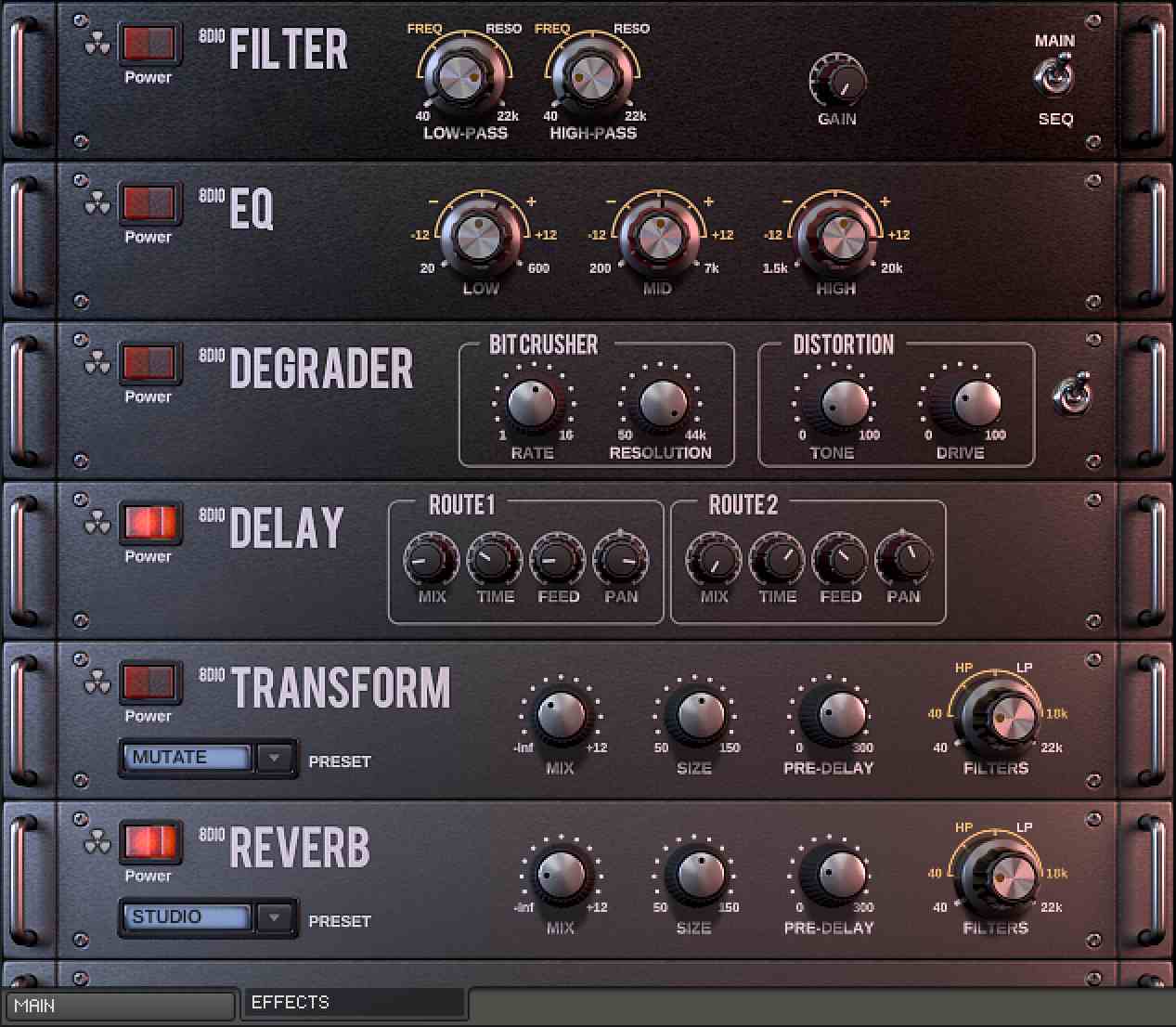1176x1027 pixels.
Task: Click the Bitcrusher RATE knob
Action: [532, 404]
